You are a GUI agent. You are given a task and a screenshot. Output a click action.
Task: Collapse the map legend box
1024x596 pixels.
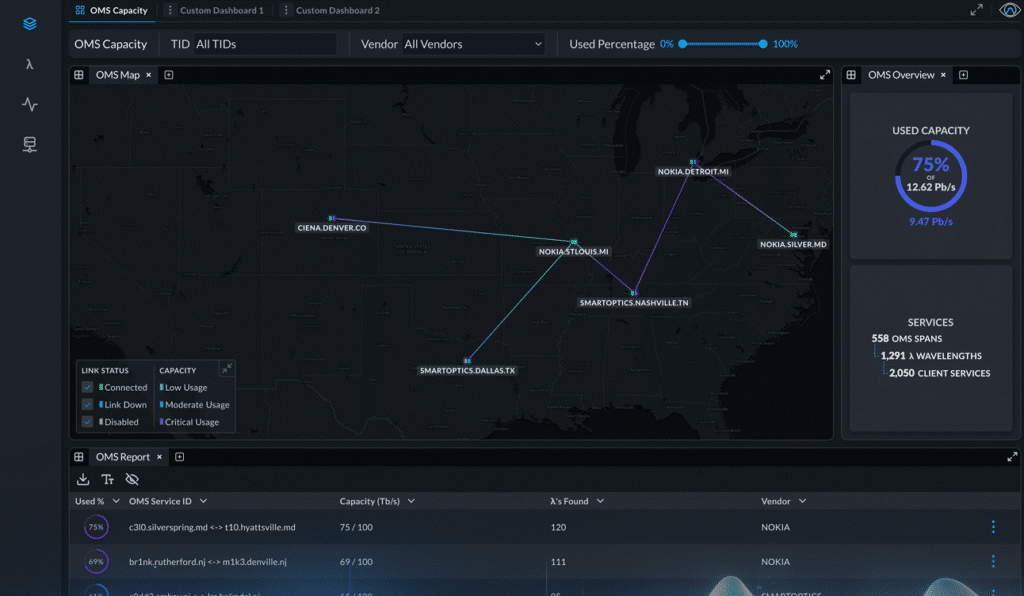pos(226,369)
